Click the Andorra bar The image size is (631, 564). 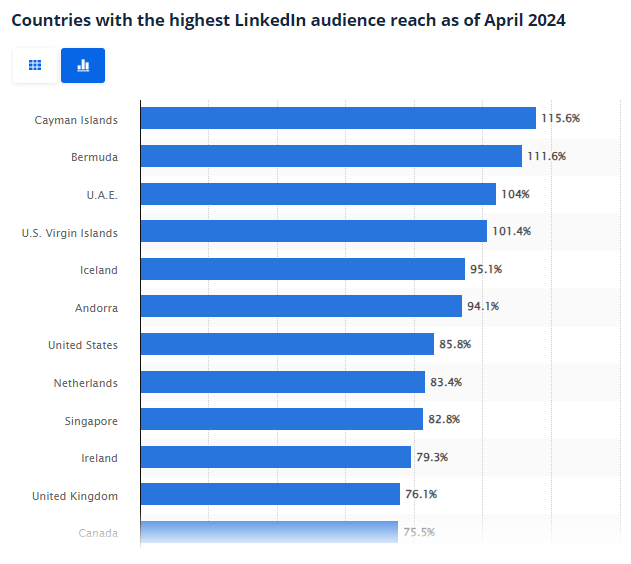(x=301, y=306)
